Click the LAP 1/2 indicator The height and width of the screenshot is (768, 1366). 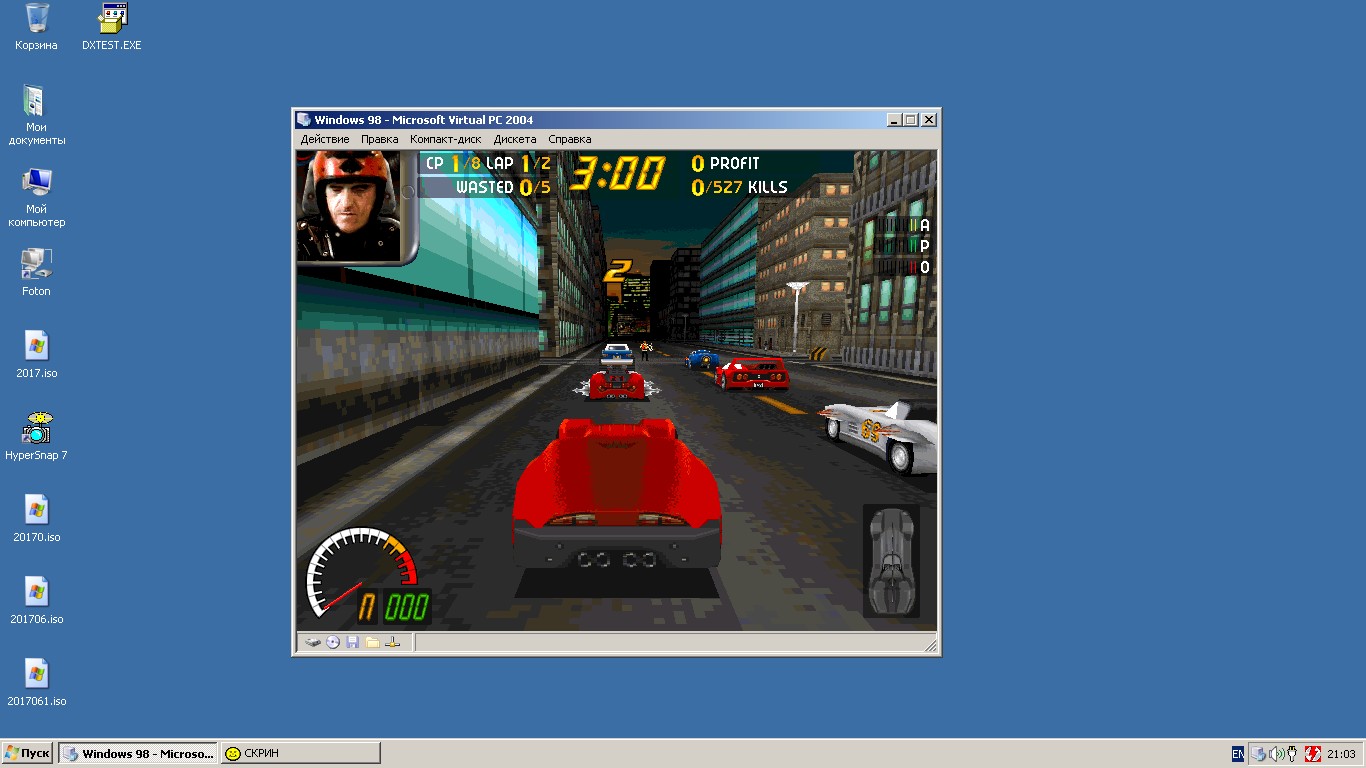(518, 163)
